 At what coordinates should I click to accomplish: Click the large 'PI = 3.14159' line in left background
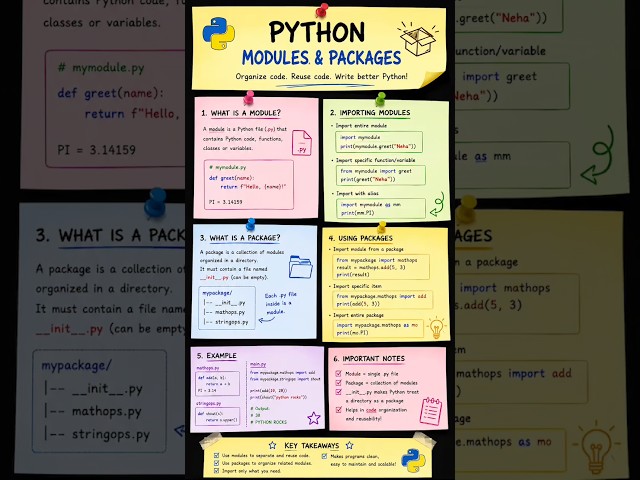pos(96,150)
